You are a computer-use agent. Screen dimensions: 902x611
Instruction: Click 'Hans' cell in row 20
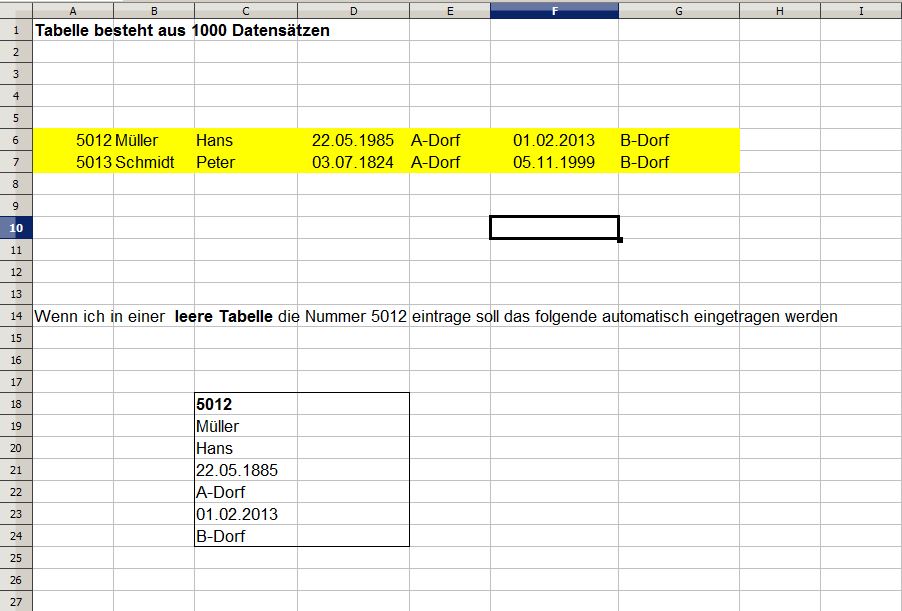click(x=246, y=448)
